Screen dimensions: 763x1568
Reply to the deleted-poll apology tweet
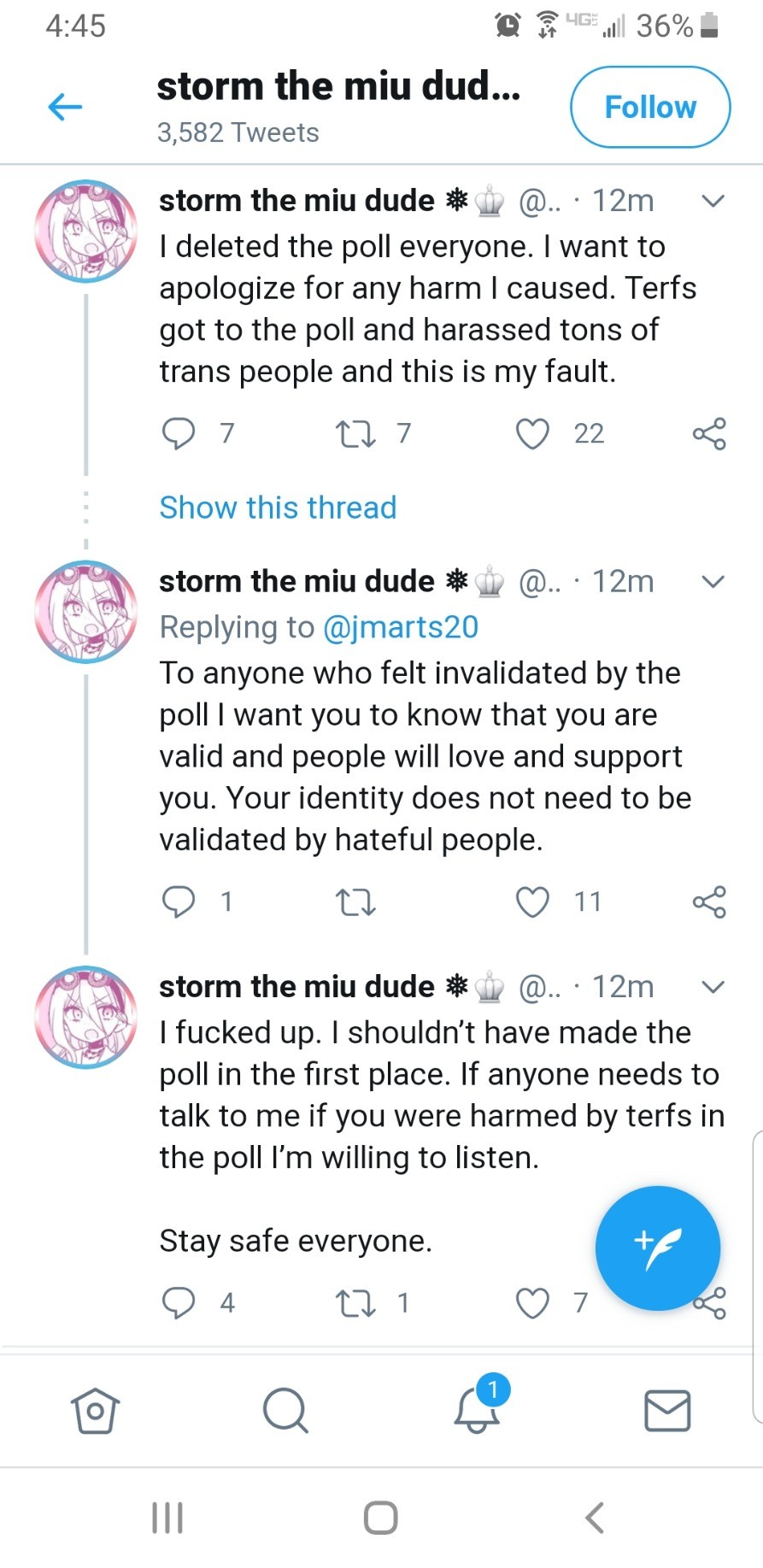coord(179,433)
